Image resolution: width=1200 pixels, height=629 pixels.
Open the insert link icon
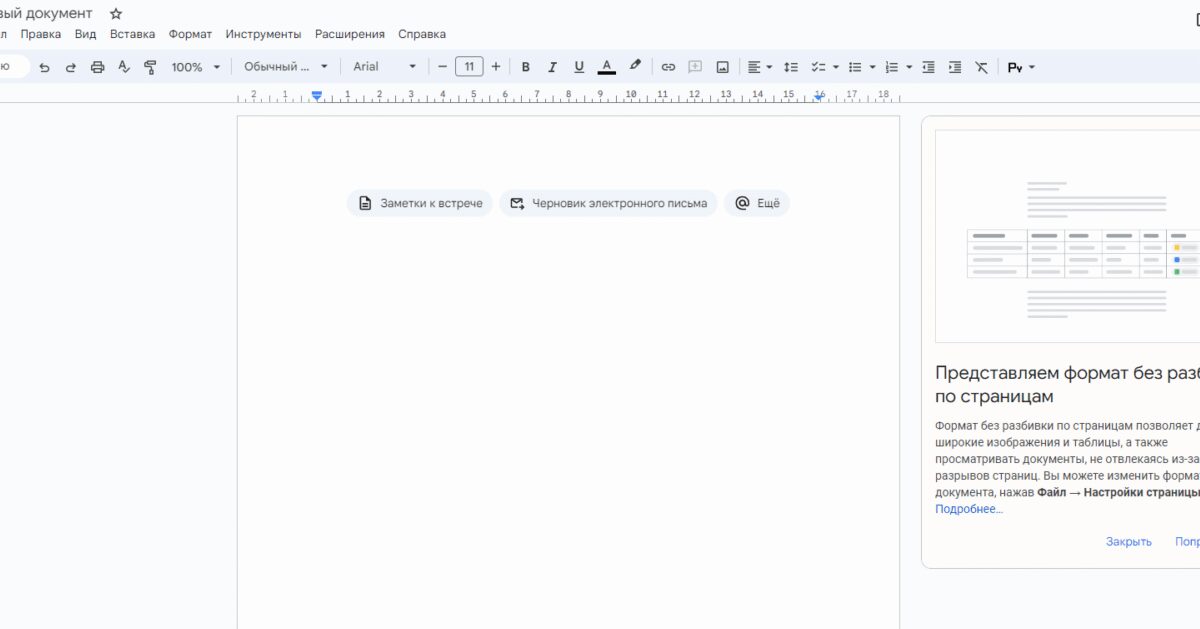[667, 66]
